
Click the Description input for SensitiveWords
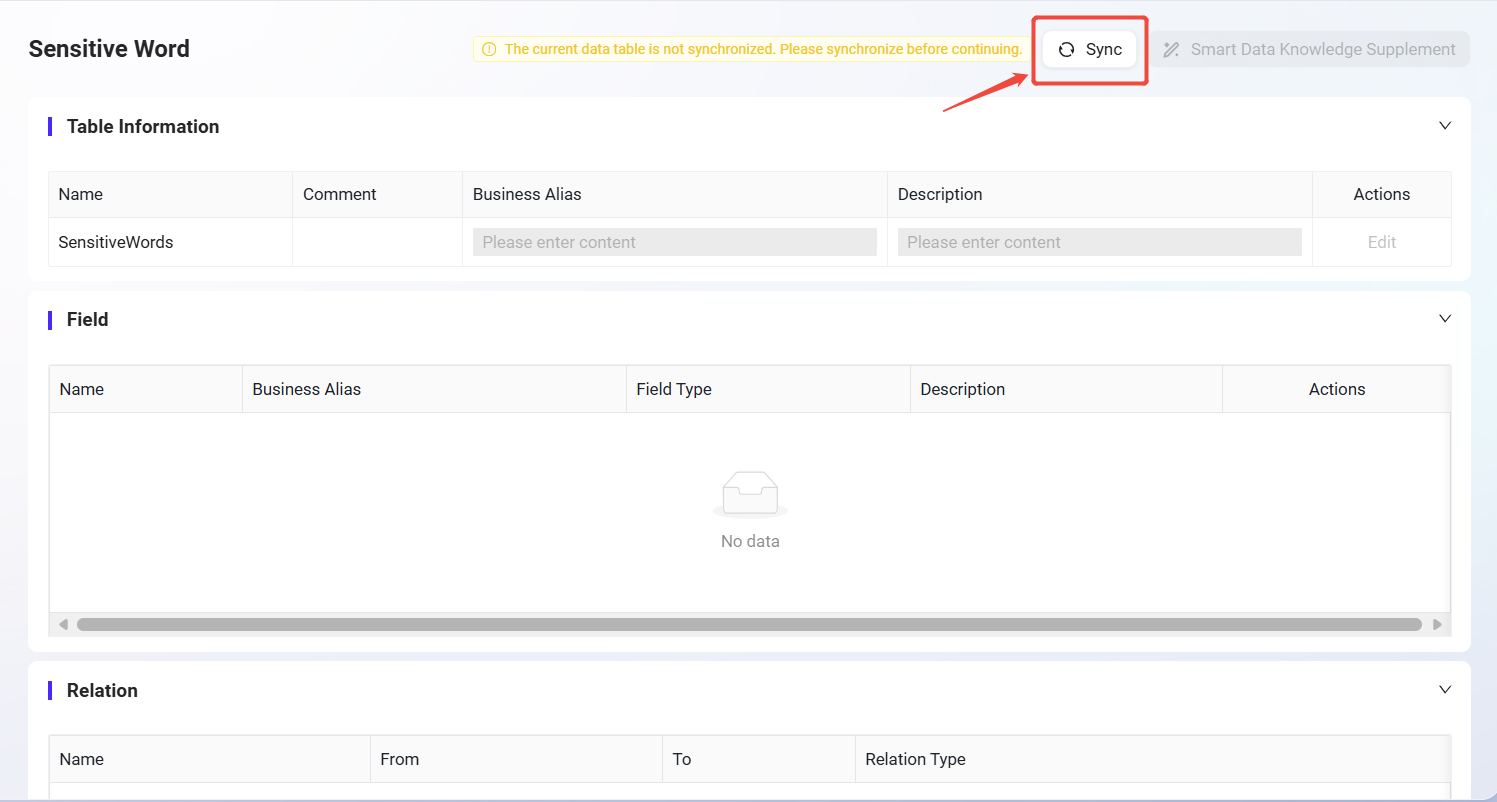1099,242
